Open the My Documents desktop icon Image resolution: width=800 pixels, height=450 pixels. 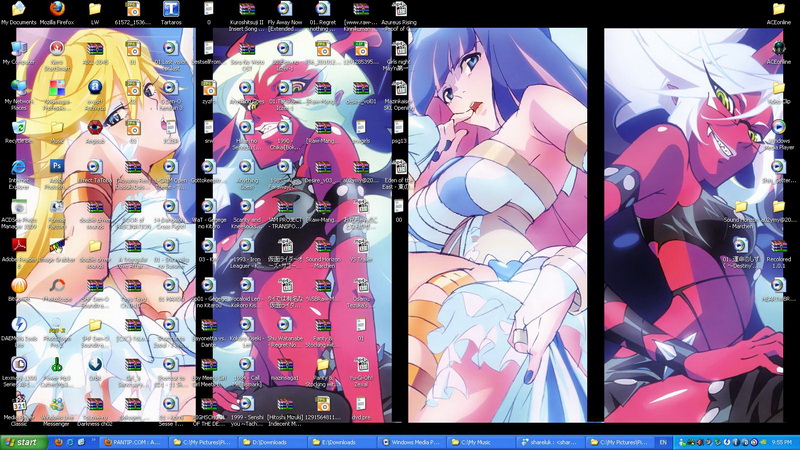(x=19, y=13)
